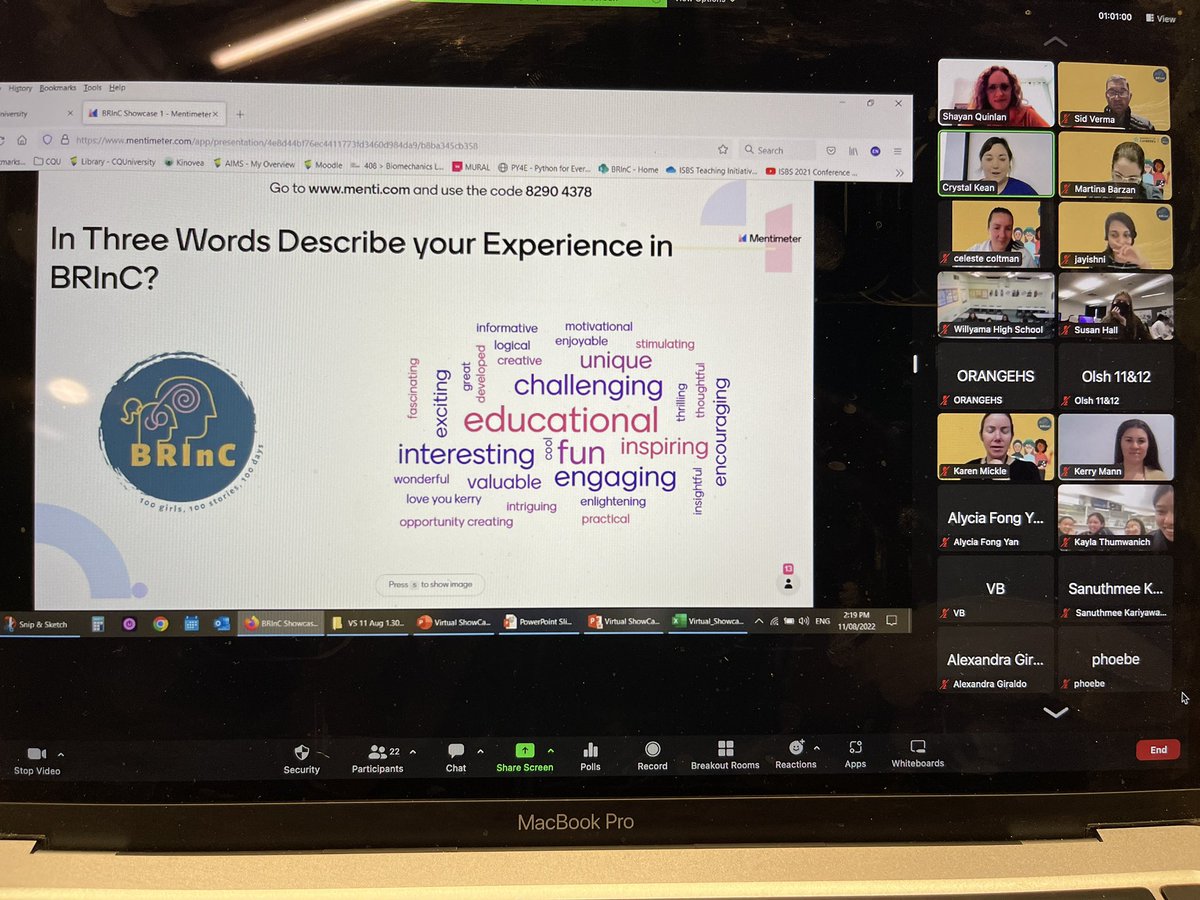Open the Firefox hamburger menu
This screenshot has width=1200, height=900.
tap(897, 151)
